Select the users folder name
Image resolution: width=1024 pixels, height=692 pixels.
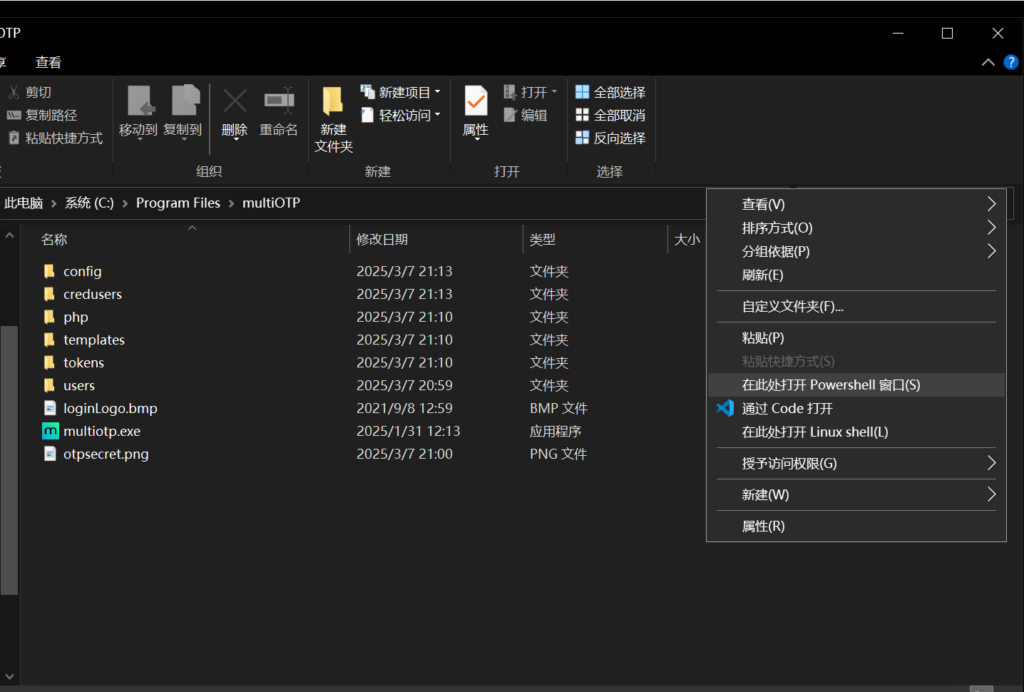79,385
